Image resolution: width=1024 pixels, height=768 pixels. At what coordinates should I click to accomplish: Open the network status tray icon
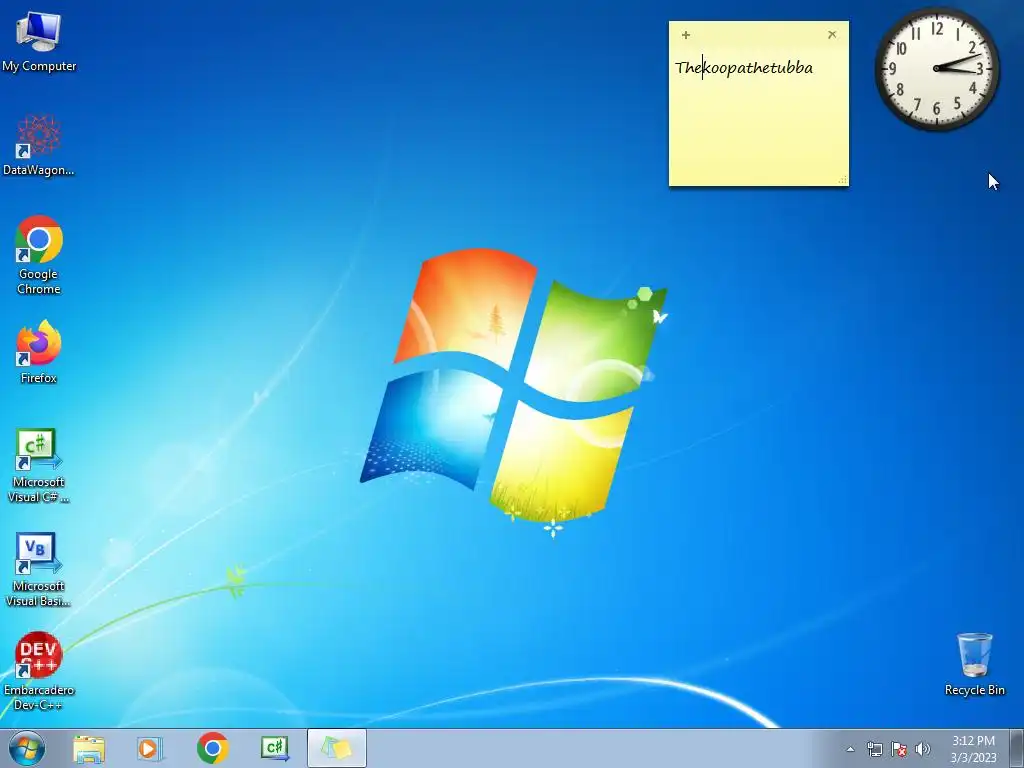(874, 749)
